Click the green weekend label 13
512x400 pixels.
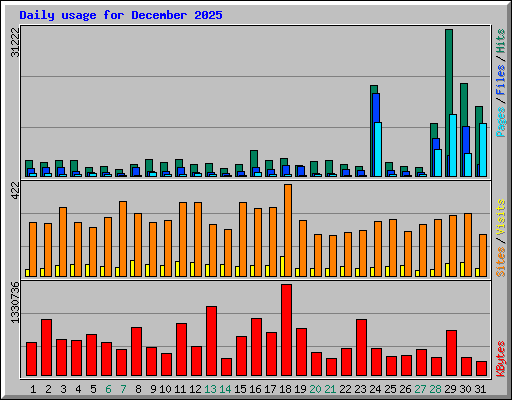click(x=210, y=389)
